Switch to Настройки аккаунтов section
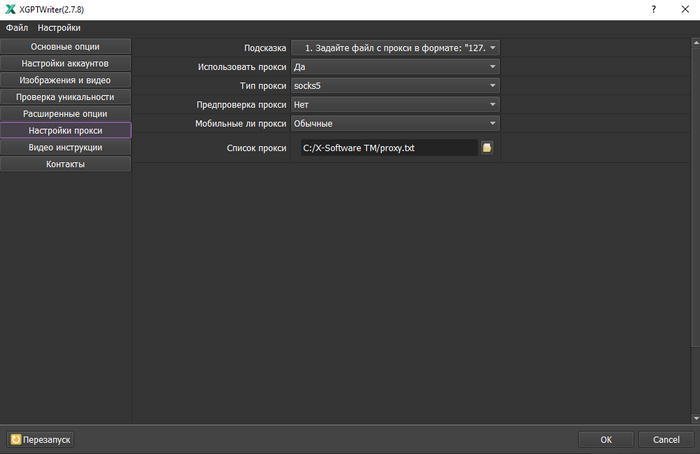This screenshot has width=700, height=454. [x=65, y=63]
